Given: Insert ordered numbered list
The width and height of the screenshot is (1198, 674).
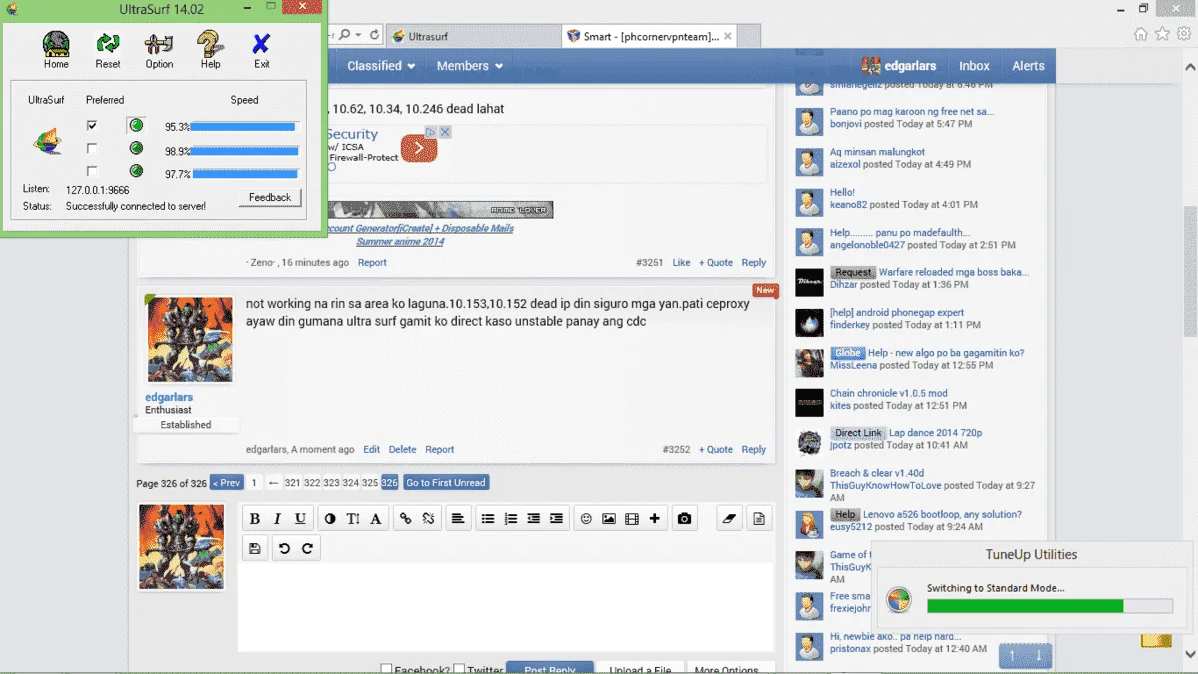Looking at the screenshot, I should 510,518.
